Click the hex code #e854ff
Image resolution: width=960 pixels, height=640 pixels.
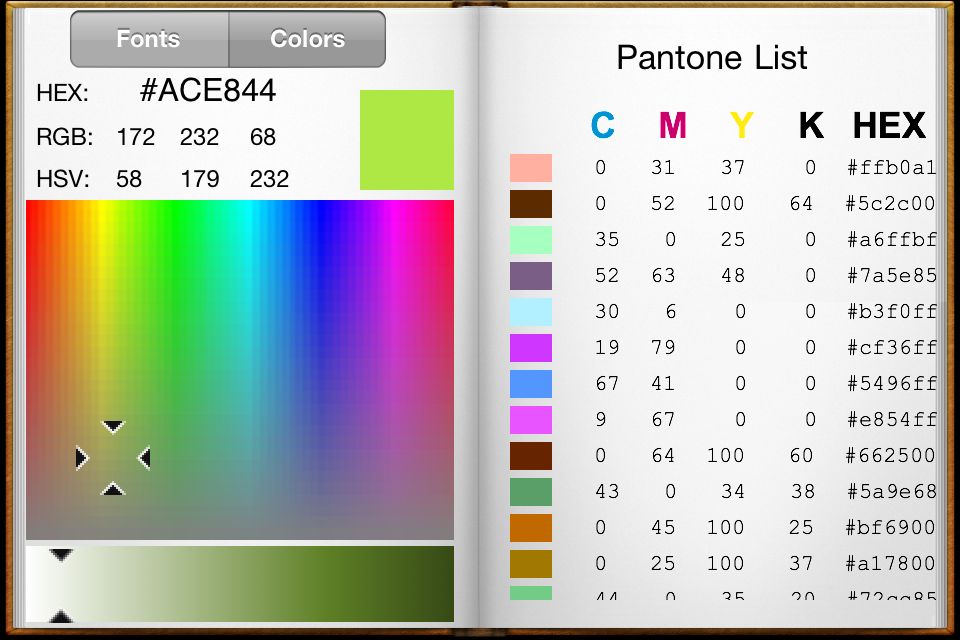(891, 420)
